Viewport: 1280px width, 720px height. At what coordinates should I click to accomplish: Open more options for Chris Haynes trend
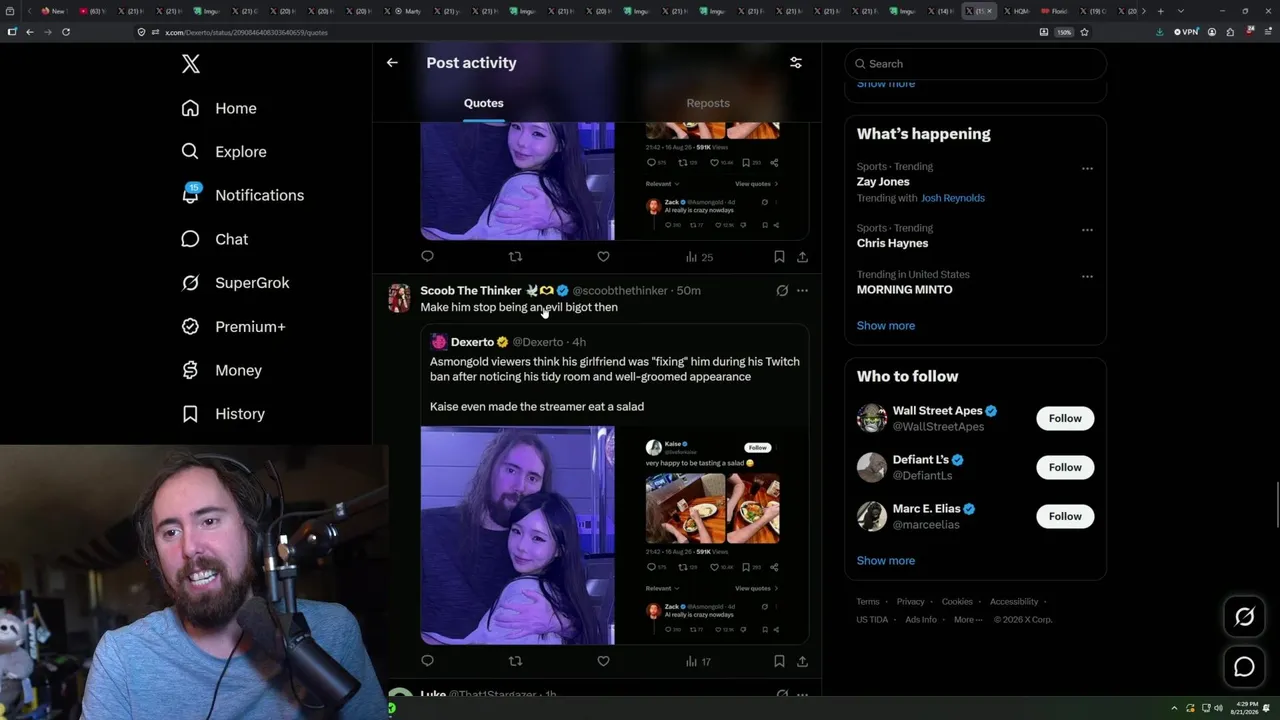click(x=1087, y=230)
